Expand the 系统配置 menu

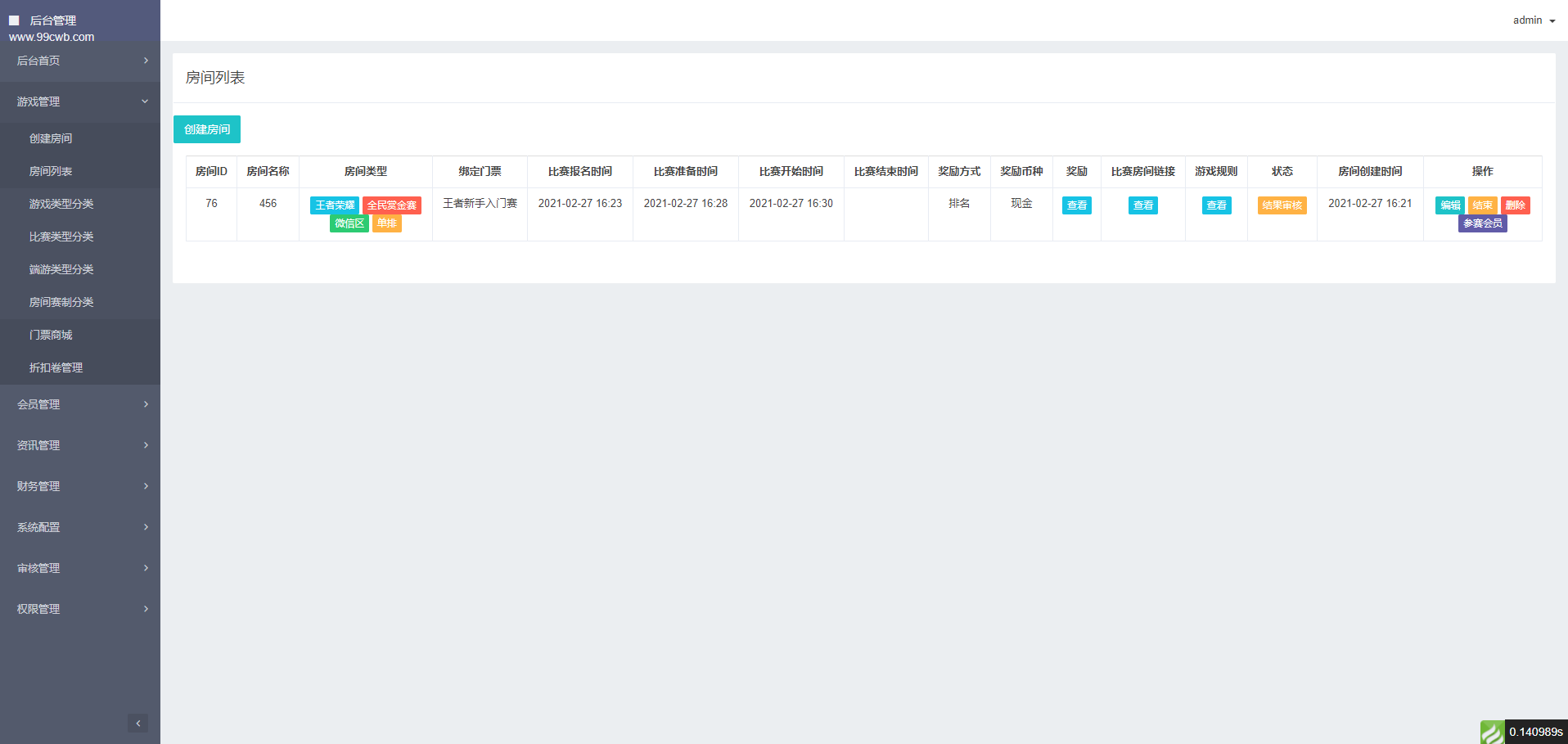80,527
